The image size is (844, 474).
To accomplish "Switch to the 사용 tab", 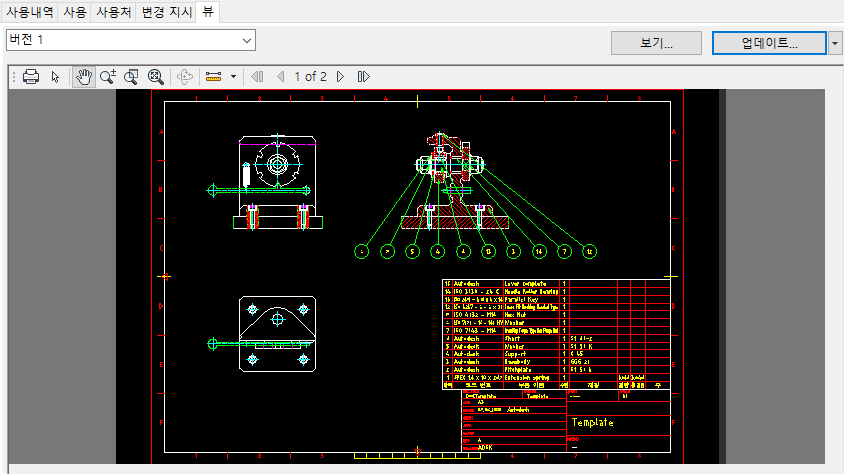I will (74, 12).
